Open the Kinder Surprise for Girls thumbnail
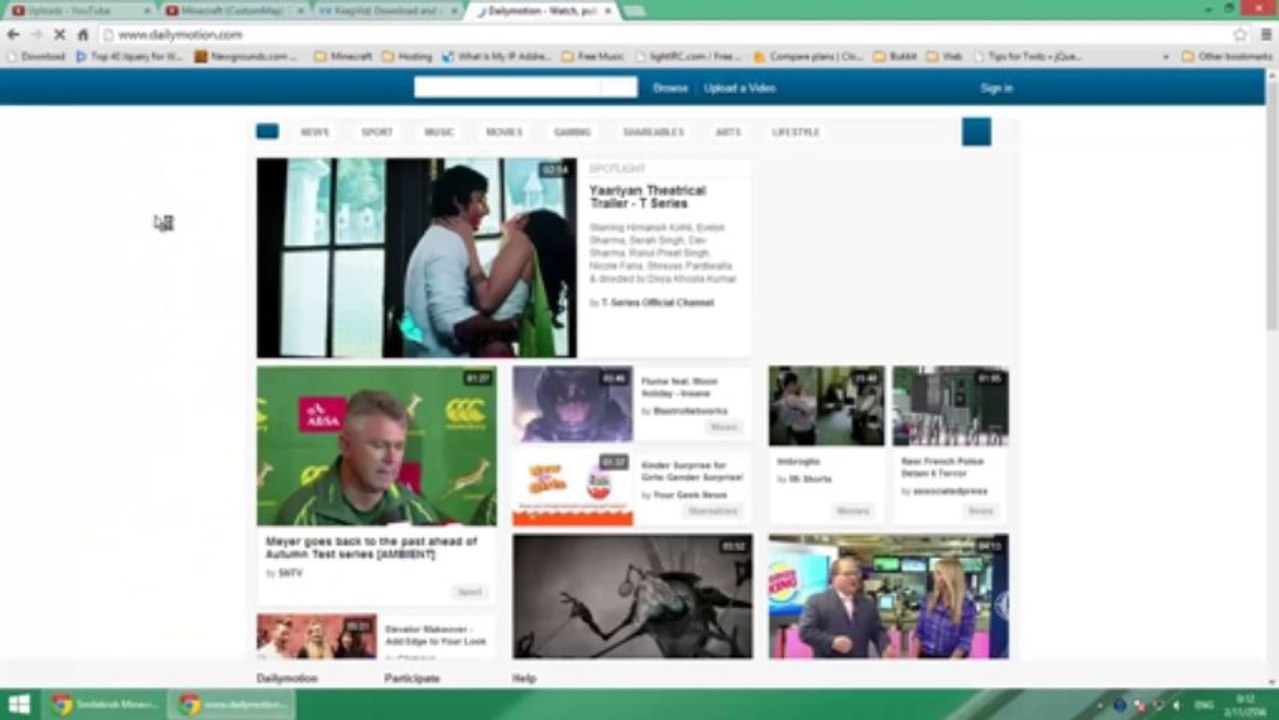1279x720 pixels. click(x=572, y=489)
